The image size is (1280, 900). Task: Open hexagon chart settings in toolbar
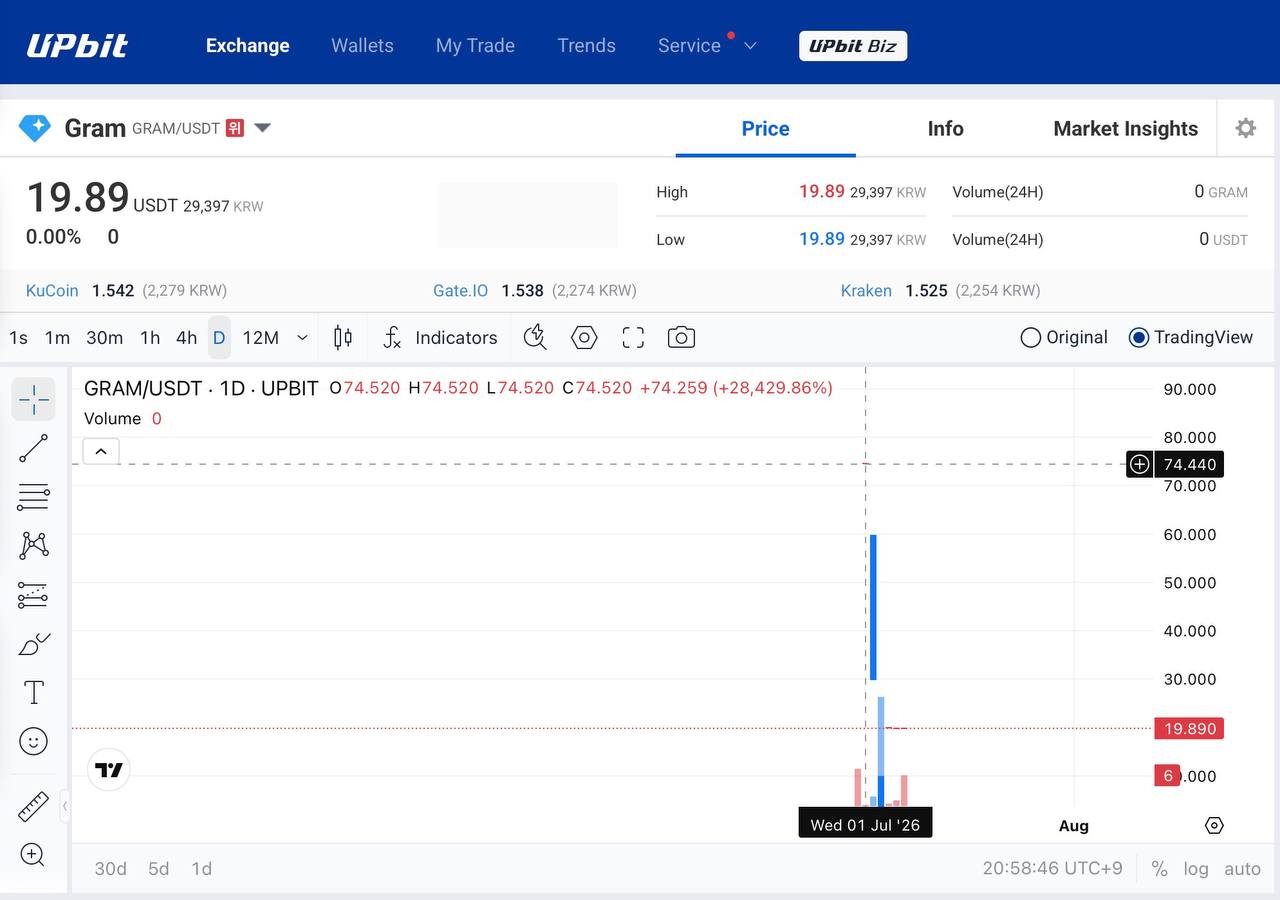point(584,338)
